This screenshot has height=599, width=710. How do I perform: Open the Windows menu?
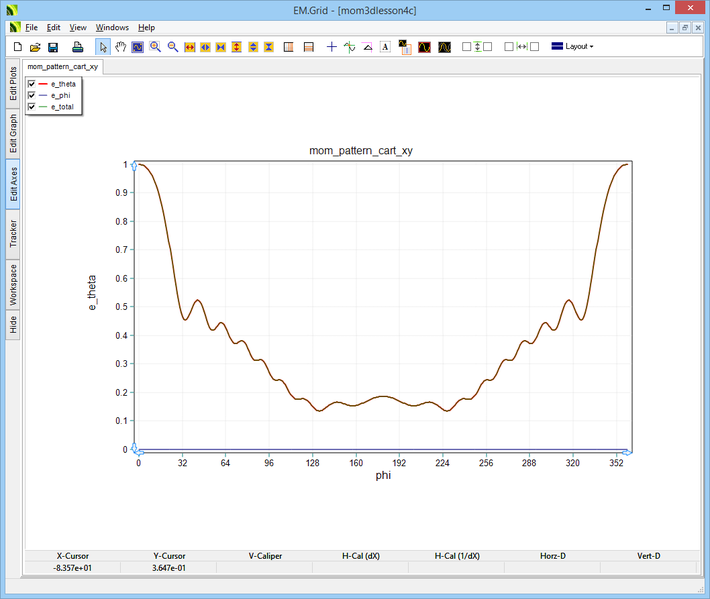(x=112, y=27)
